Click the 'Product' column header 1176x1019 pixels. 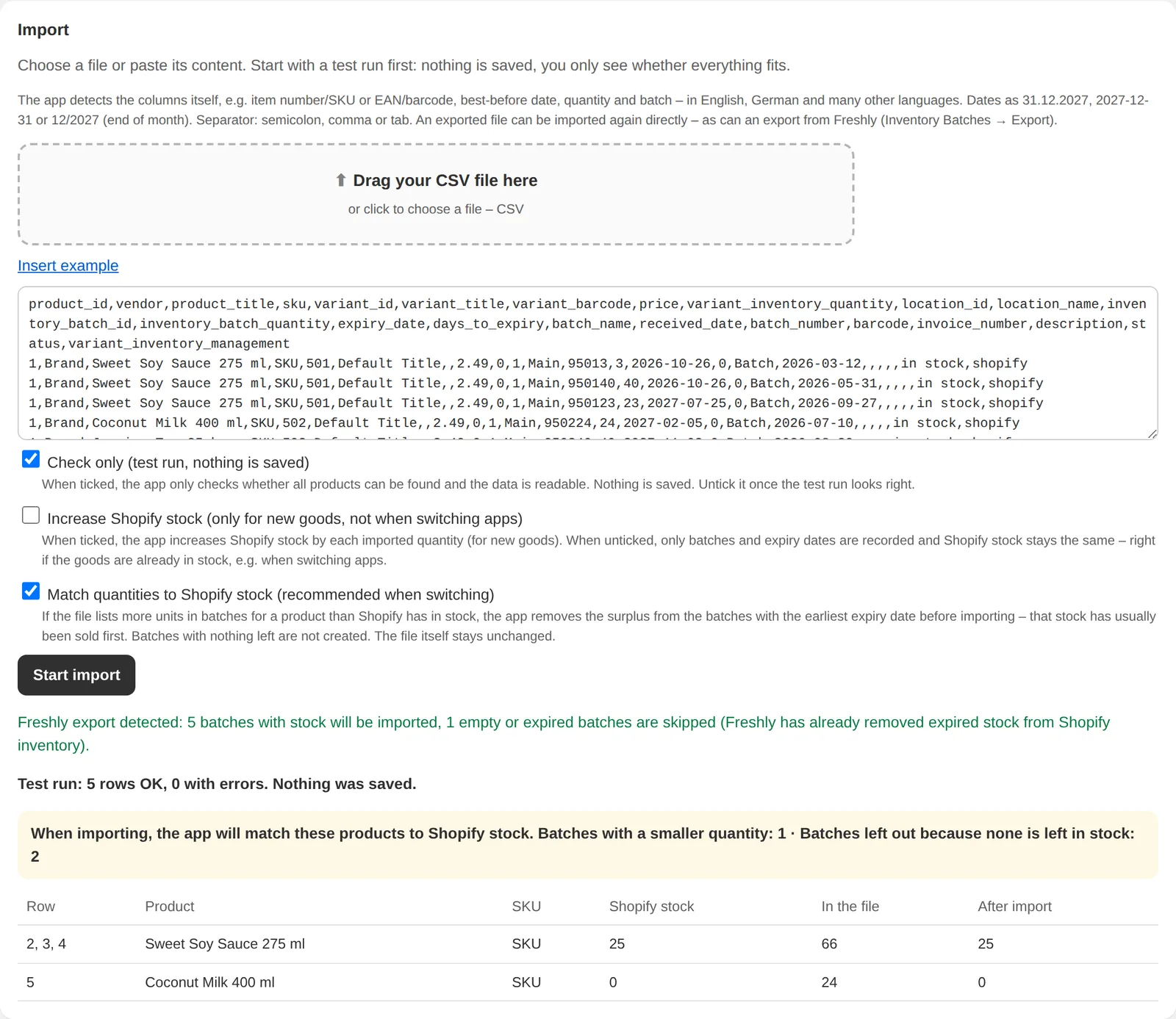(170, 907)
